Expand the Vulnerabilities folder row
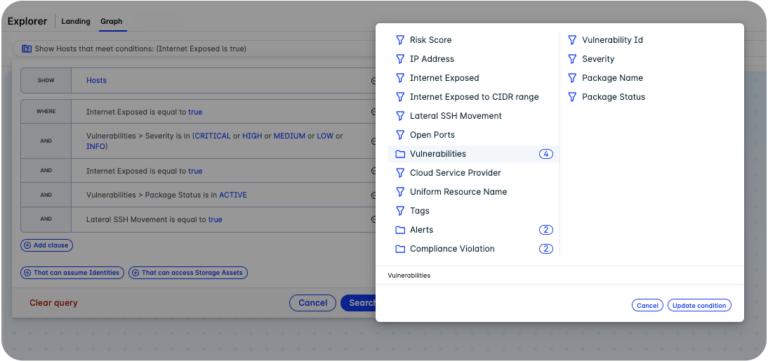 474,154
